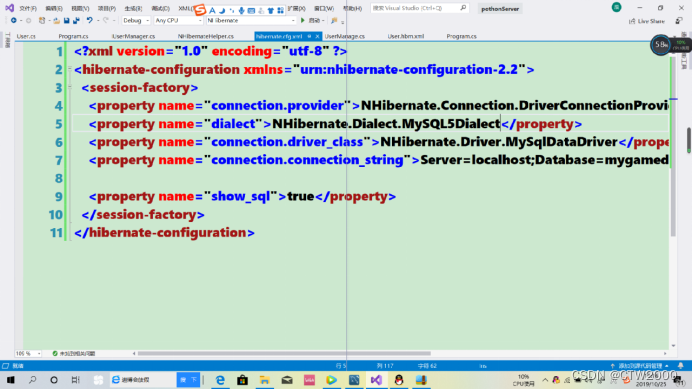The image size is (693, 390).
Task: Click the Sogou microphone voice input icon
Action: (241, 10)
